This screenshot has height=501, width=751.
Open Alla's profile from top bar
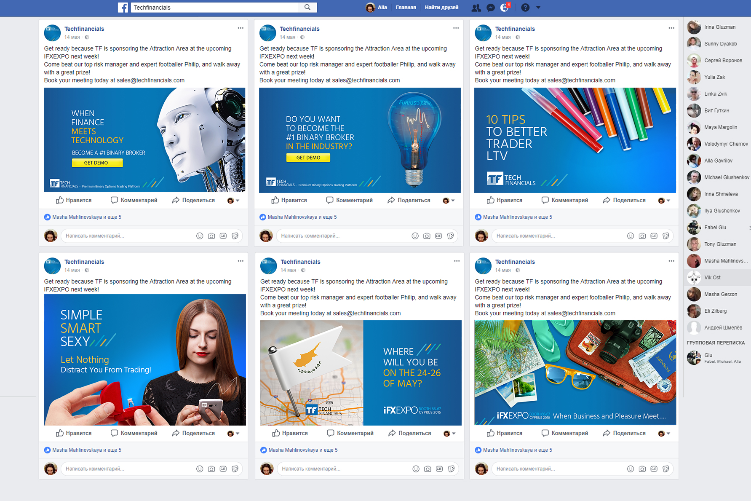tap(376, 7)
